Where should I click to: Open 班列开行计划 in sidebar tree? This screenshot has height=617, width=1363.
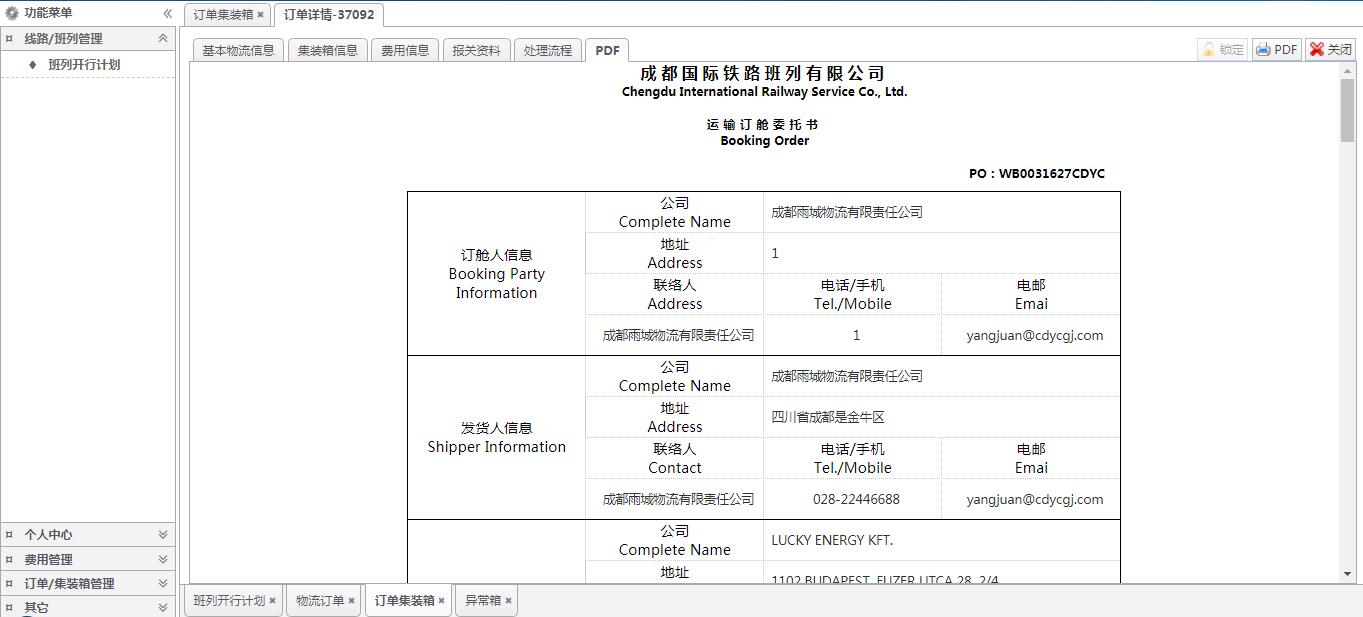tap(84, 65)
